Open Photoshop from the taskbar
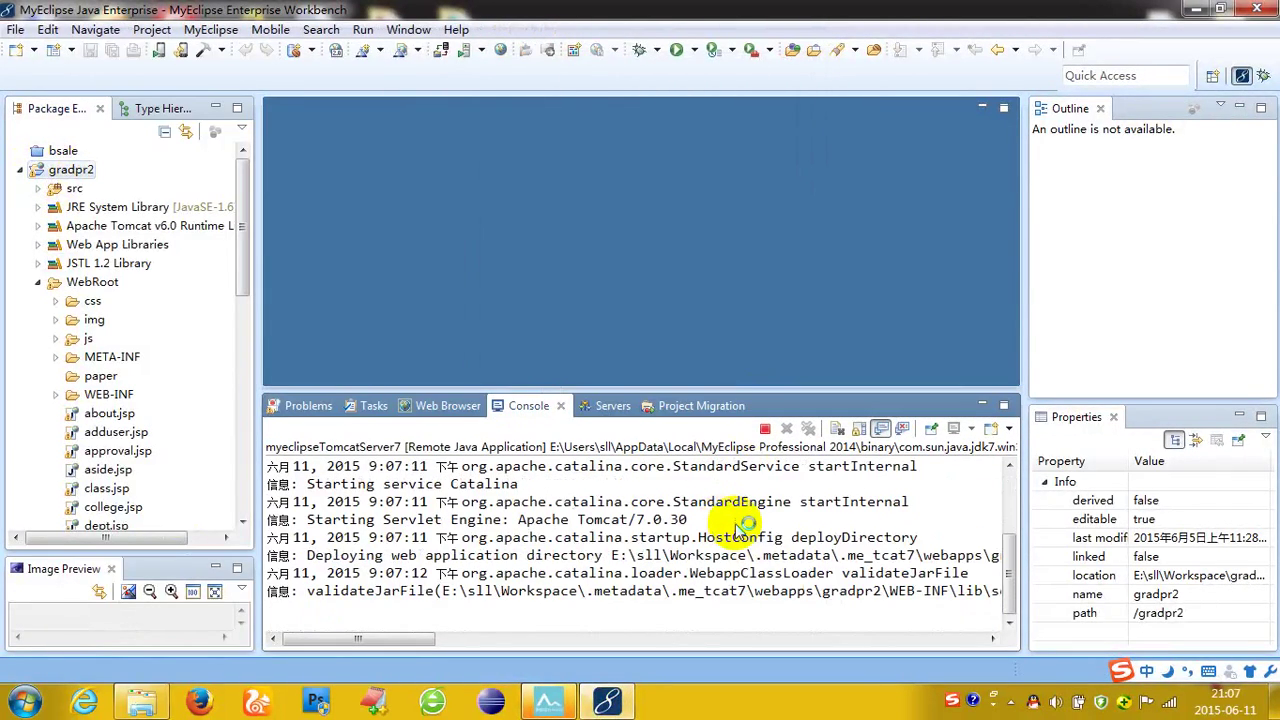The image size is (1280, 720). (317, 701)
